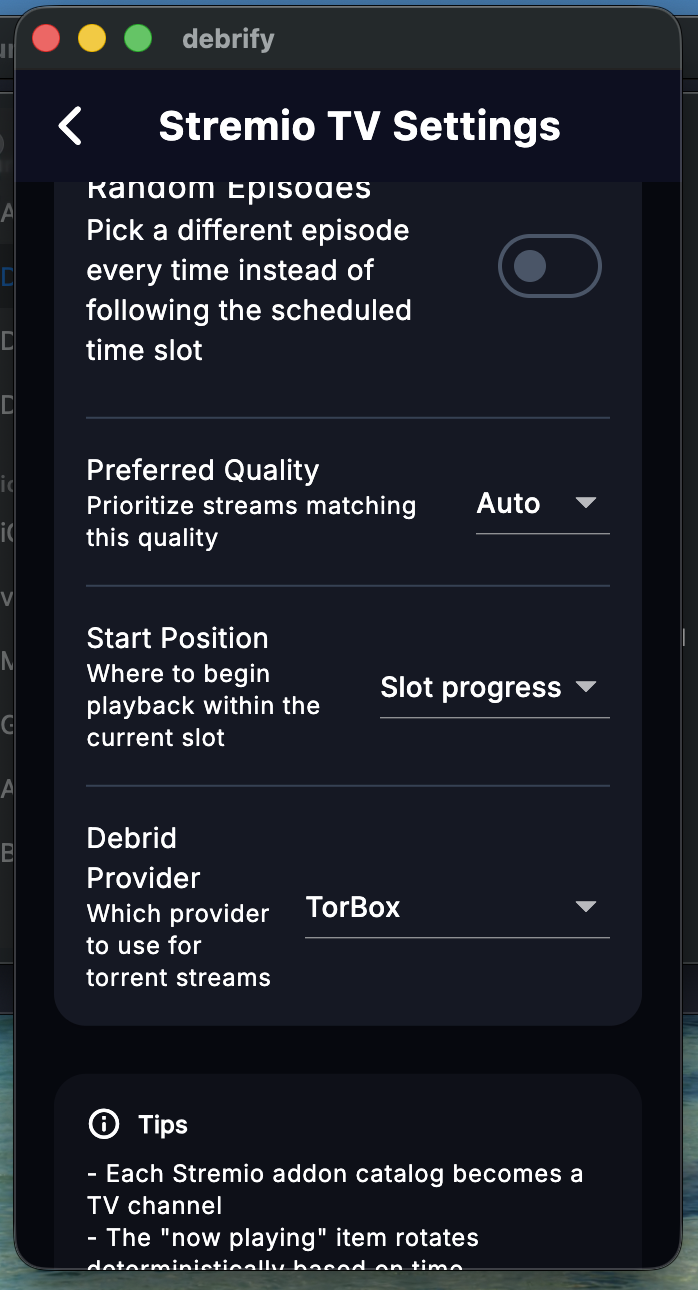
Task: Open the Preferred Quality dropdown
Action: tap(540, 504)
